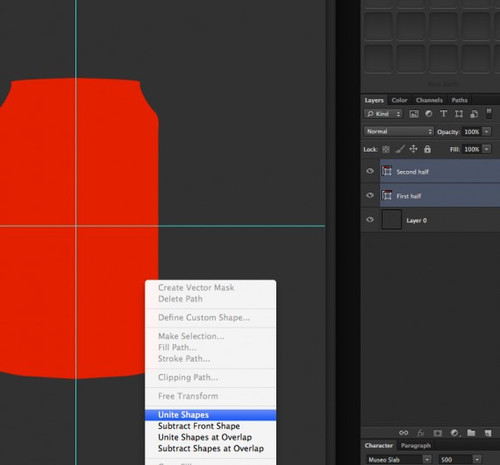The image size is (500, 465).
Task: Click the adjustment layer filter icon
Action: pos(429,114)
